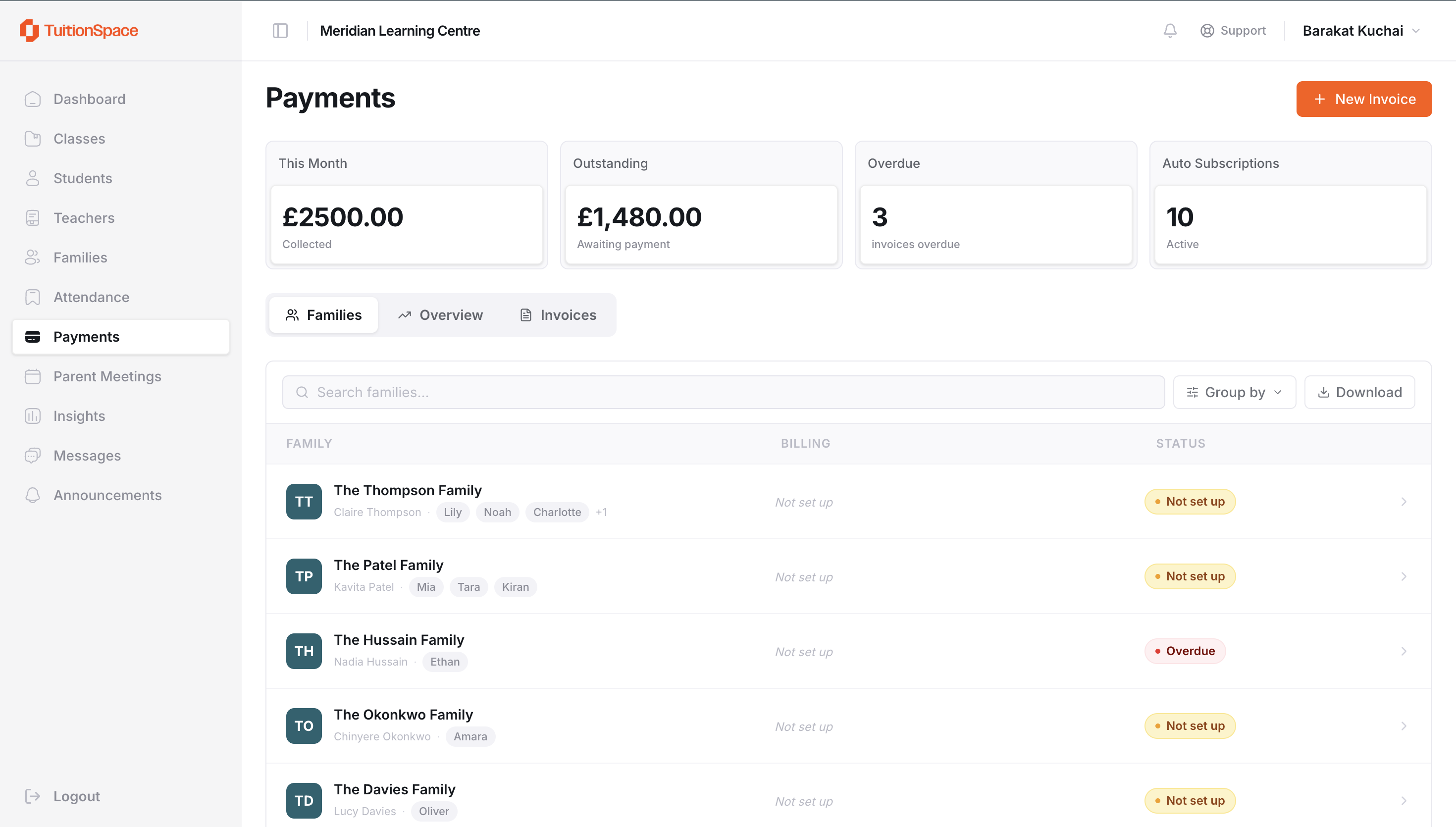The width and height of the screenshot is (1456, 827).
Task: Open Classes icon in sidebar
Action: [x=33, y=139]
